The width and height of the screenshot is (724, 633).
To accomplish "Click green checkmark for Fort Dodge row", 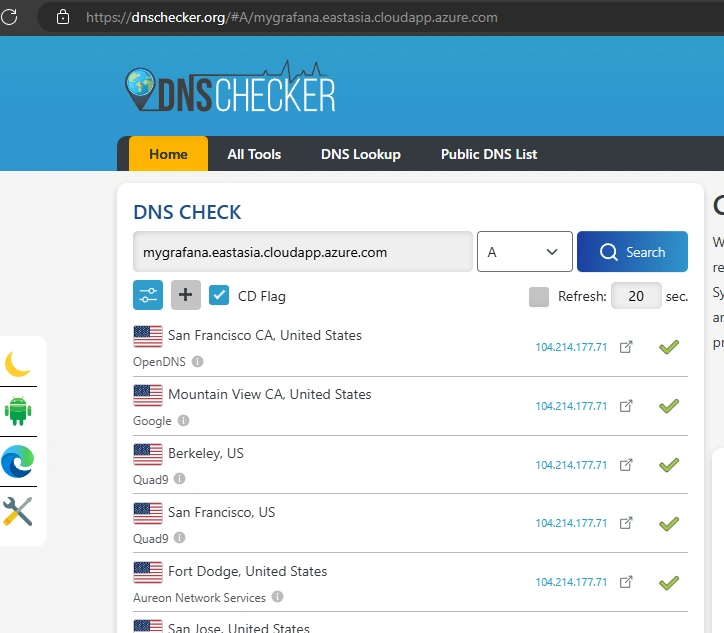I will pyautogui.click(x=669, y=583).
